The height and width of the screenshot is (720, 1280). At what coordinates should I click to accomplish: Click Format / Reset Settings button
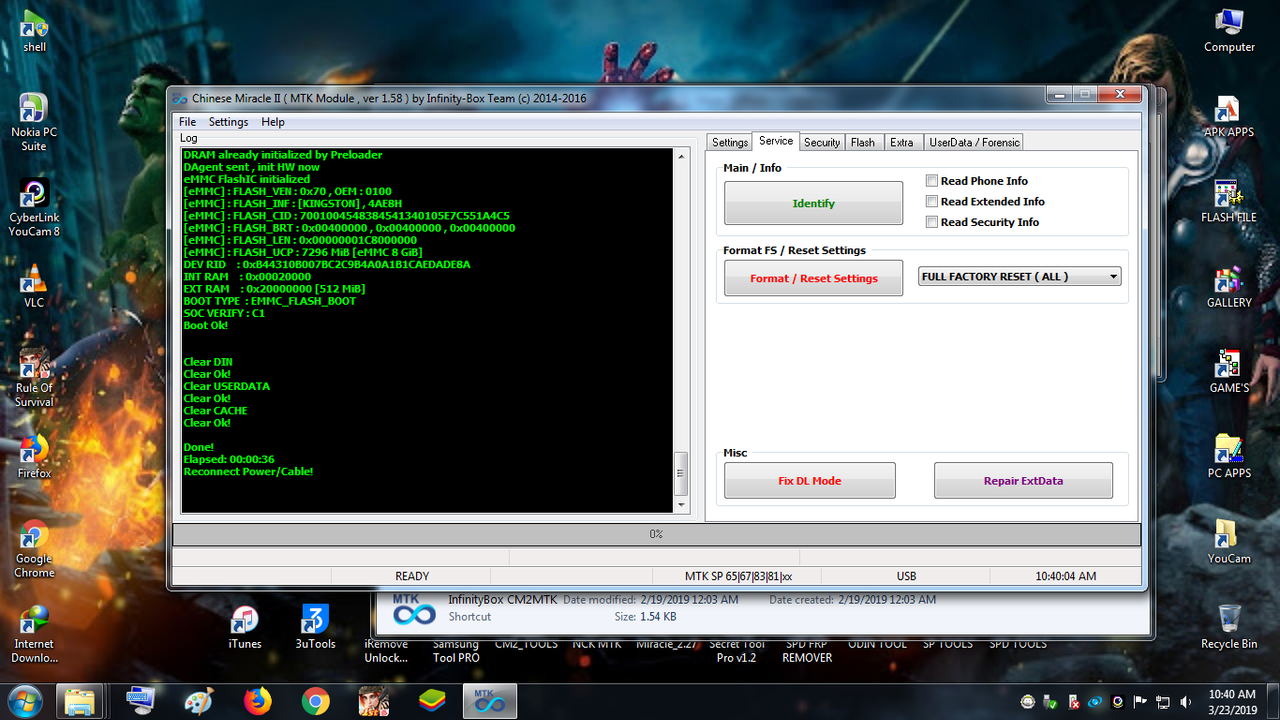click(x=813, y=278)
